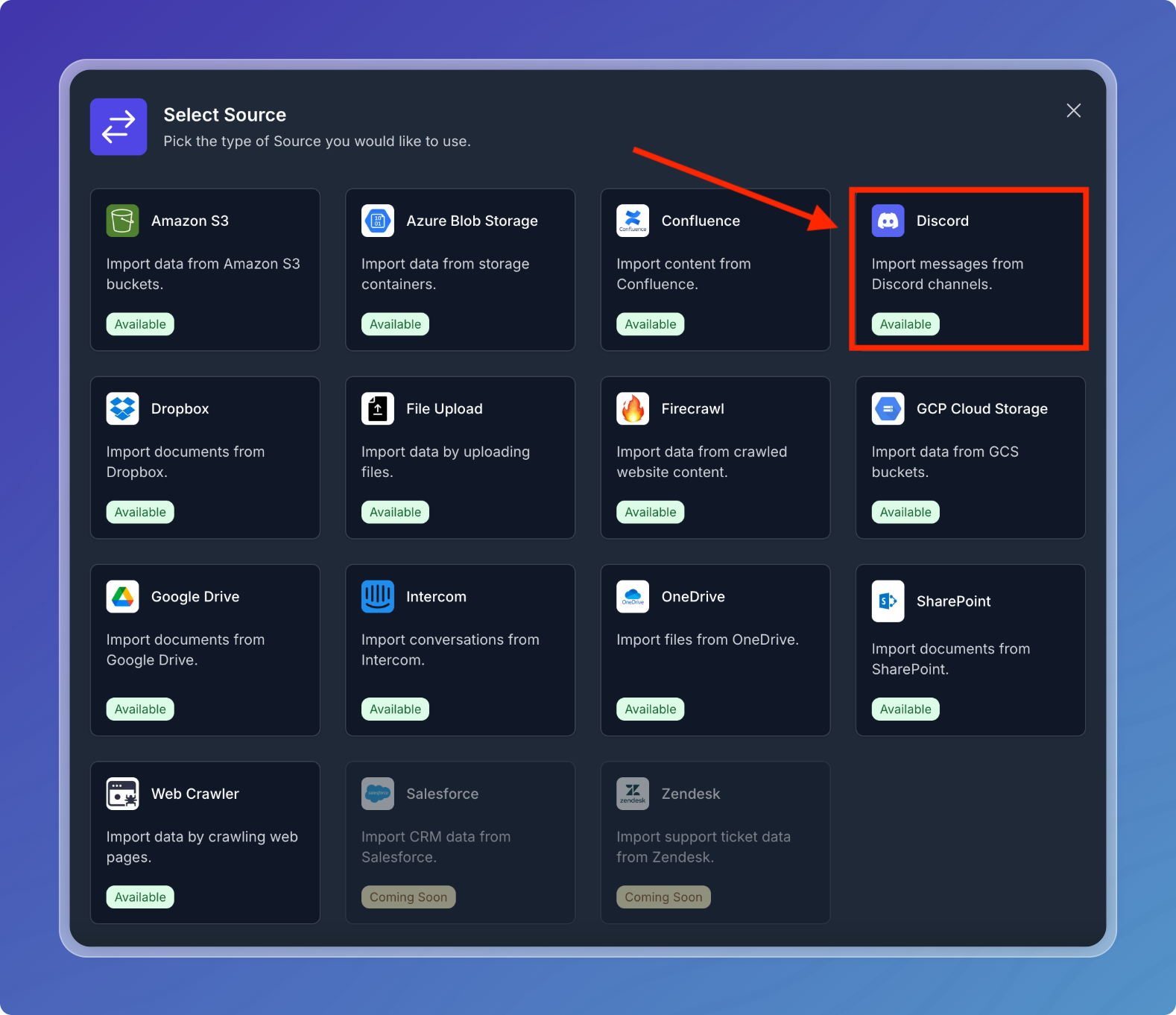Click the Zendesk title text
The height and width of the screenshot is (1015, 1176).
(x=691, y=794)
